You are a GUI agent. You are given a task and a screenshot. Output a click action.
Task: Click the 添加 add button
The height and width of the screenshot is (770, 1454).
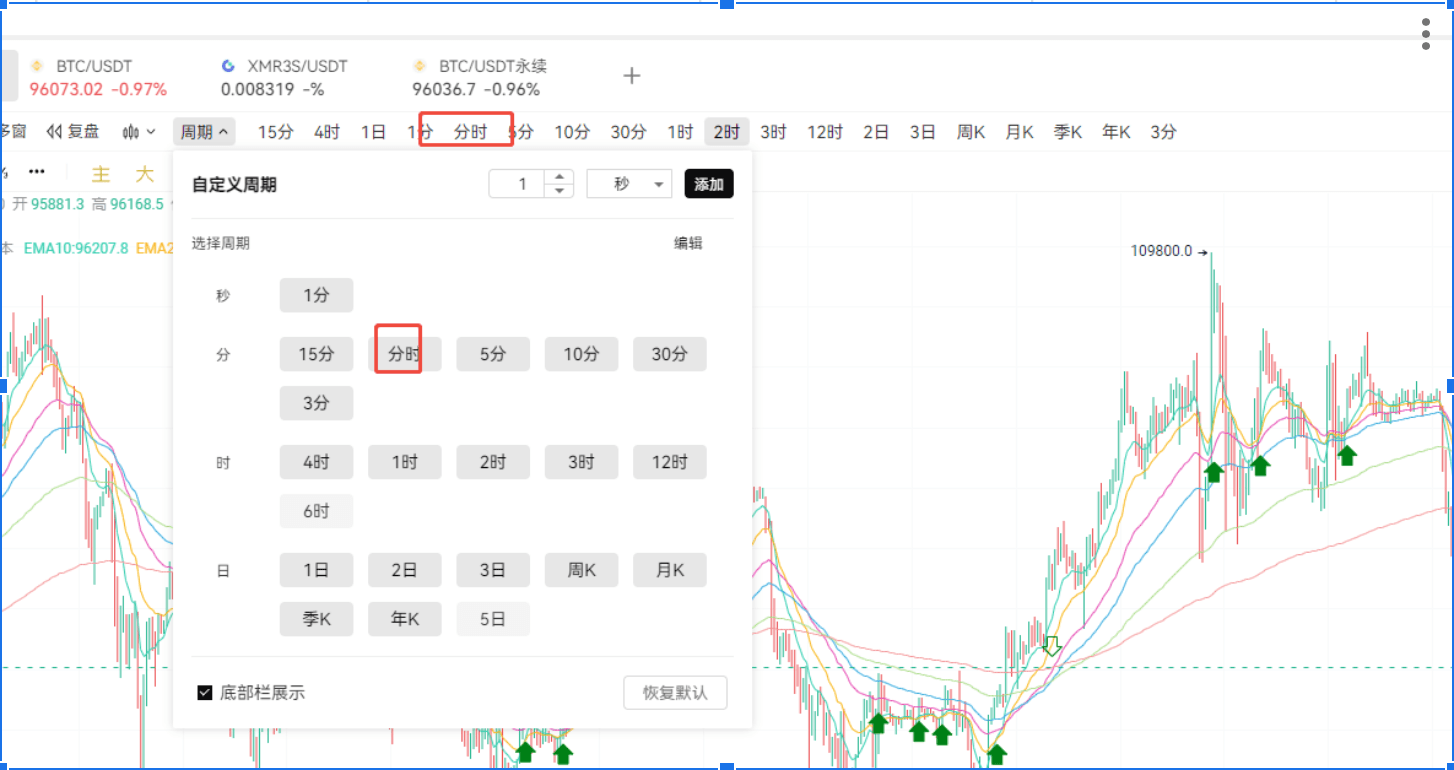(709, 184)
